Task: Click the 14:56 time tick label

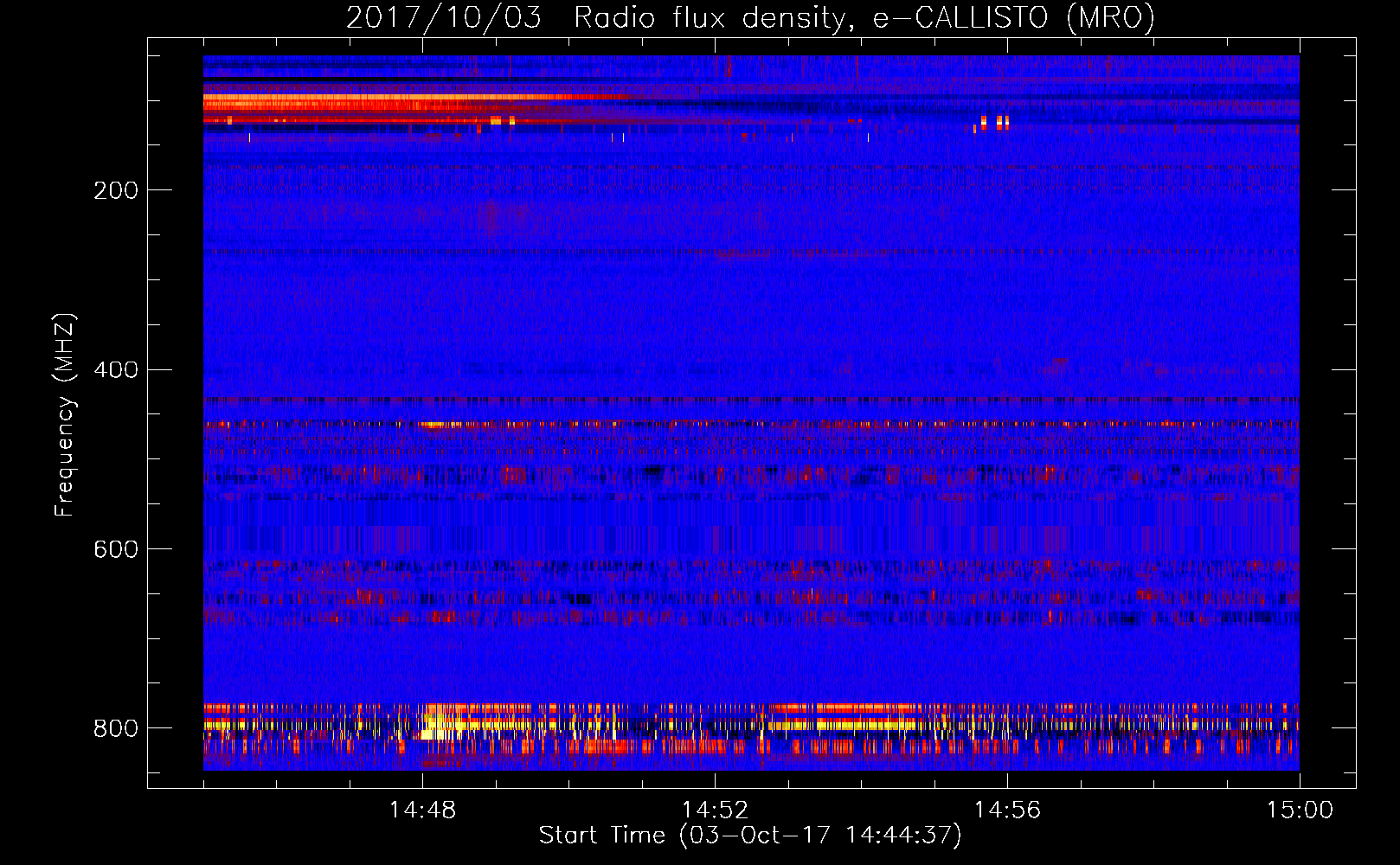Action: click(1007, 810)
